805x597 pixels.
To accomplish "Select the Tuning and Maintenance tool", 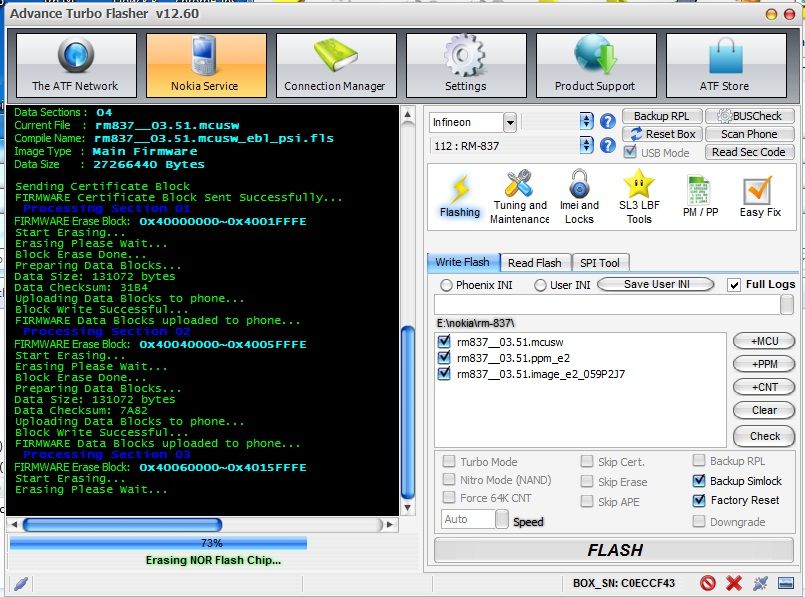I will click(519, 196).
